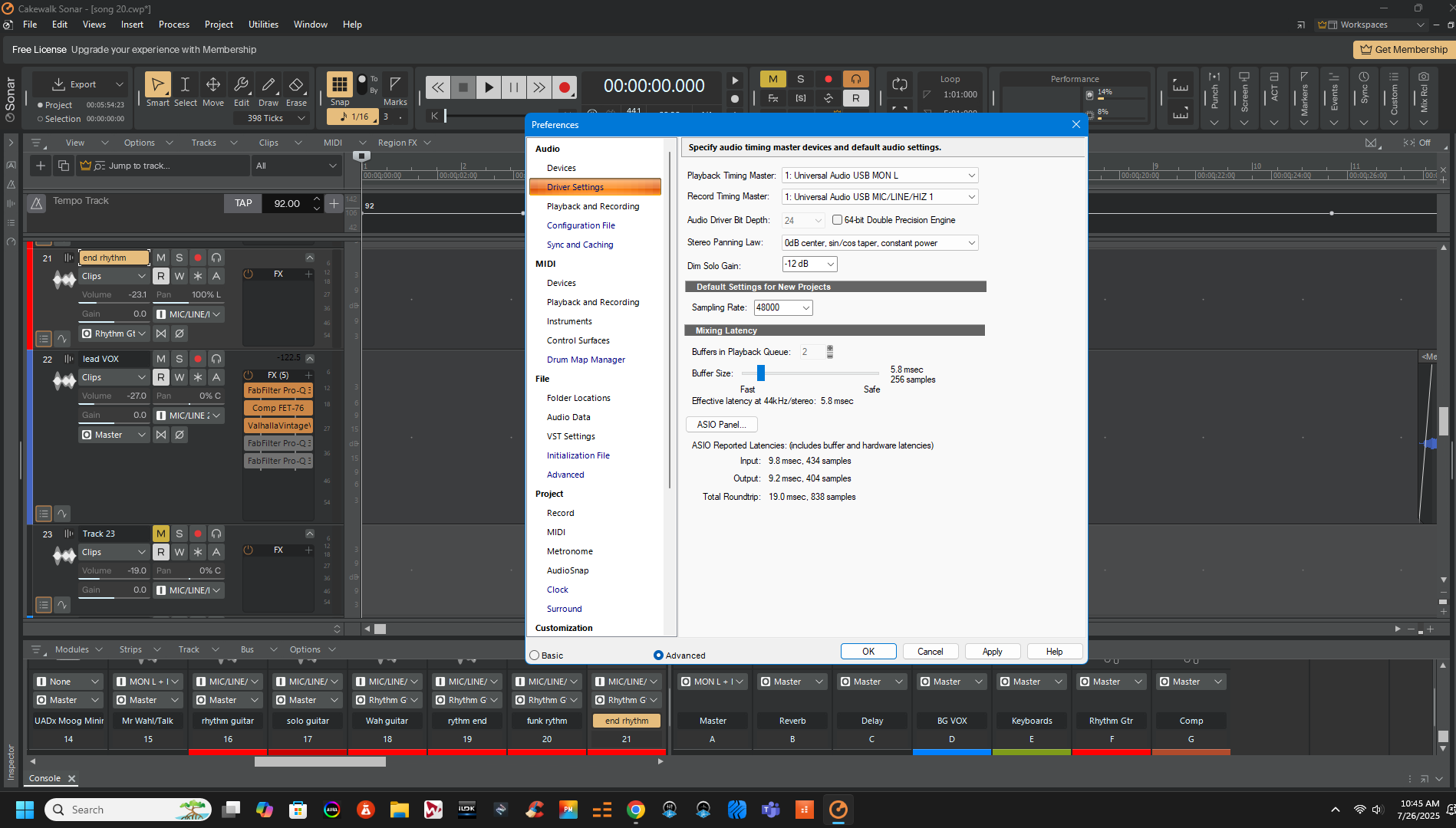The width and height of the screenshot is (1456, 828).
Task: Select the Basic radio button
Action: pyautogui.click(x=535, y=655)
